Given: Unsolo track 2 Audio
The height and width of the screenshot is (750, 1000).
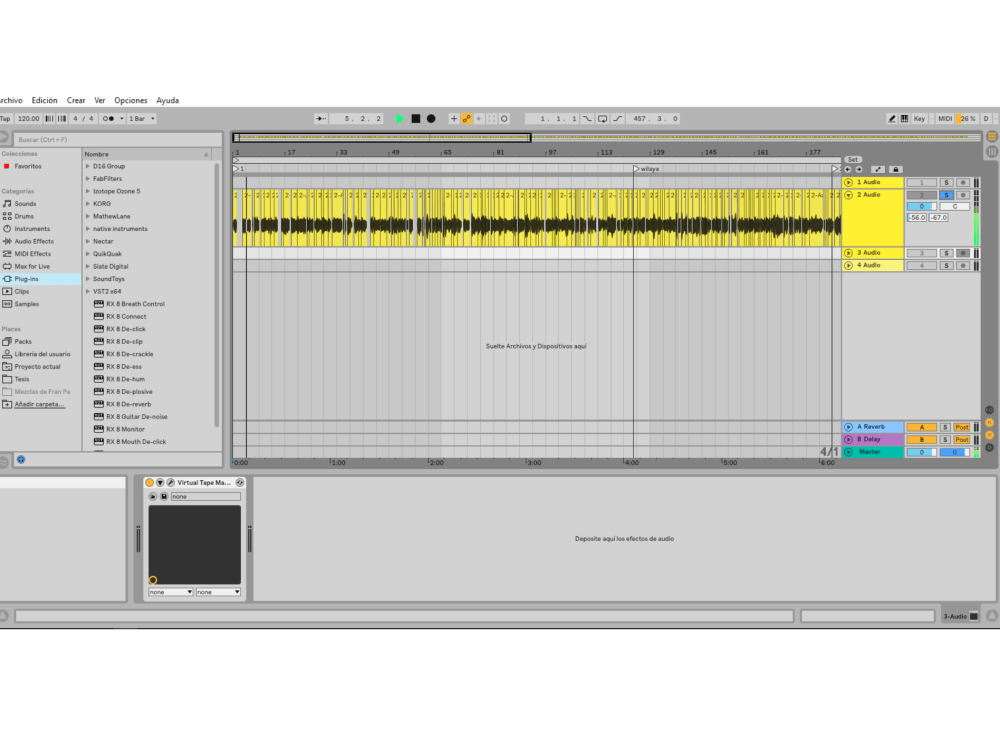Looking at the screenshot, I should coord(946,195).
